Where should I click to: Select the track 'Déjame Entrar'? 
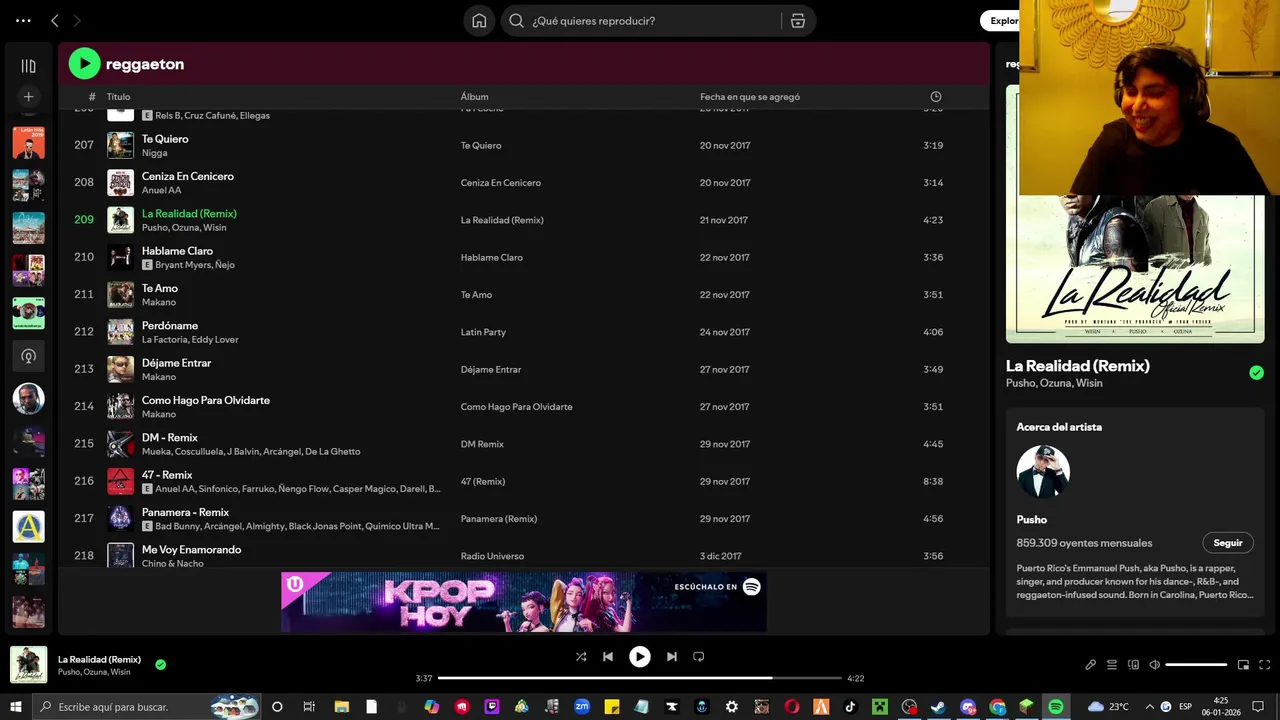(177, 363)
